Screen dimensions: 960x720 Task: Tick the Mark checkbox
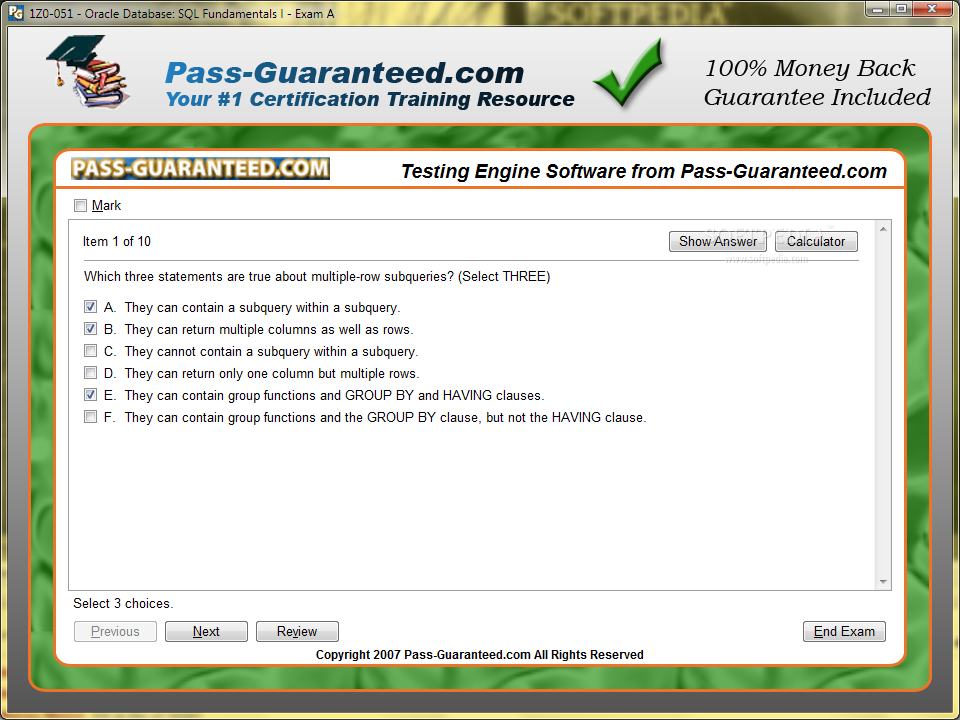point(80,206)
